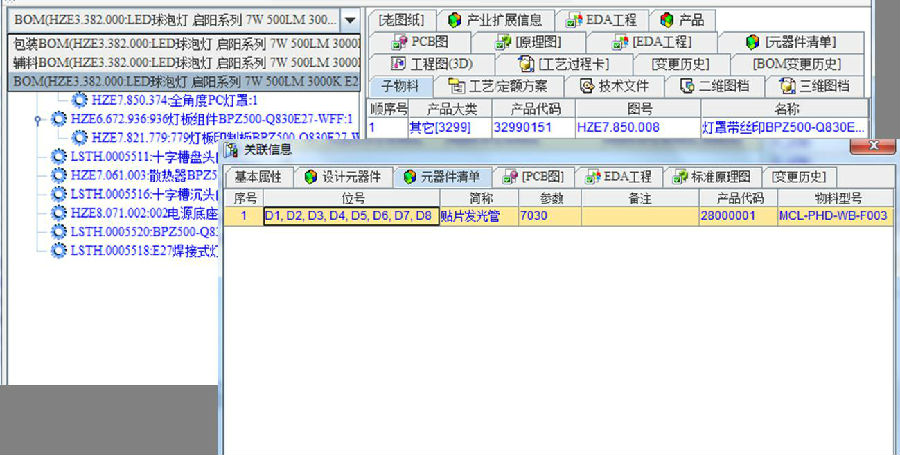Screen dimensions: 900x455
Task: Select HZE8.071.002:002电源底座 tree item
Action: 144,213
